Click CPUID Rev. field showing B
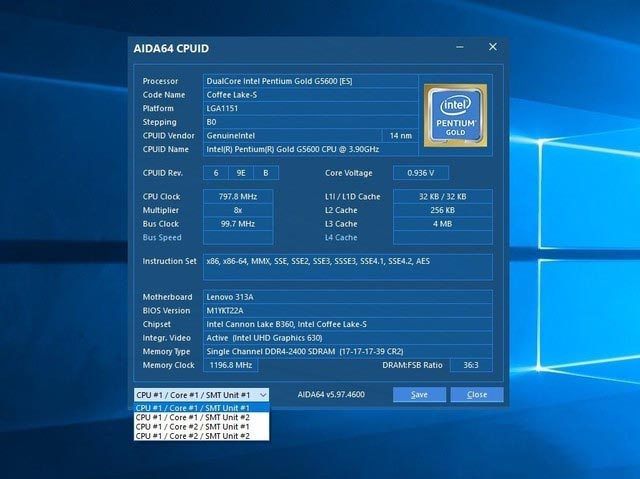The height and width of the screenshot is (479, 640). 266,173
